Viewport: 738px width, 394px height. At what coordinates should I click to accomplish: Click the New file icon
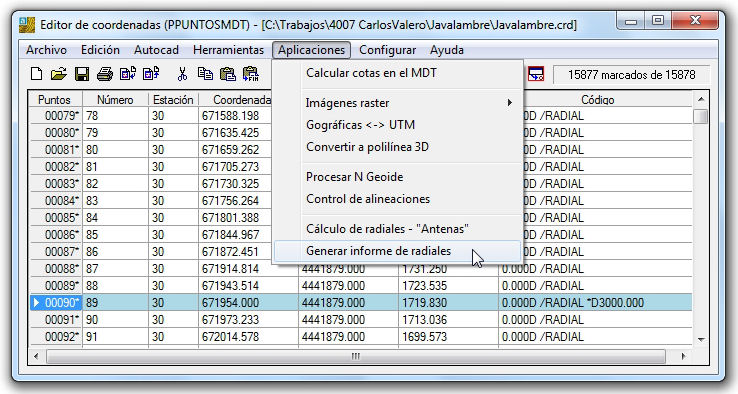tap(36, 74)
